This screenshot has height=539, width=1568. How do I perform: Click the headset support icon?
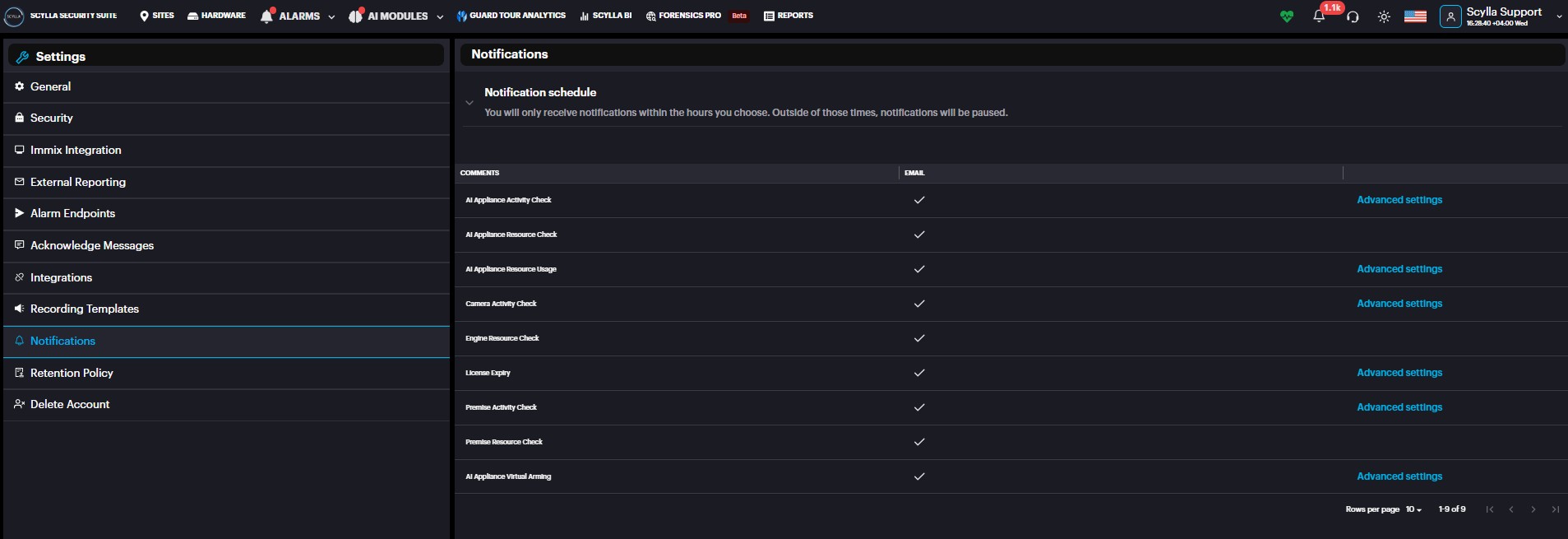(x=1353, y=16)
